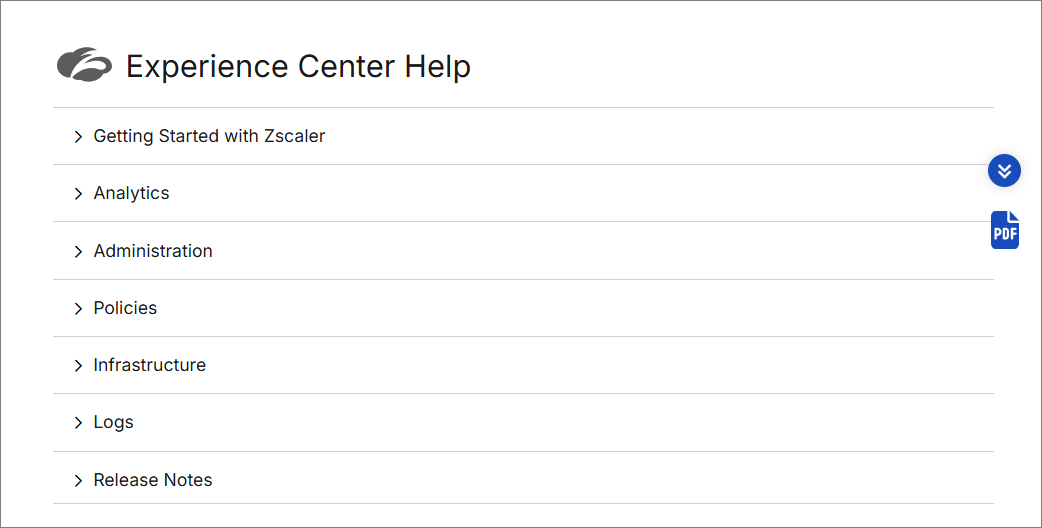The width and height of the screenshot is (1042, 528).
Task: Open the Logs topic label
Action: pos(113,422)
